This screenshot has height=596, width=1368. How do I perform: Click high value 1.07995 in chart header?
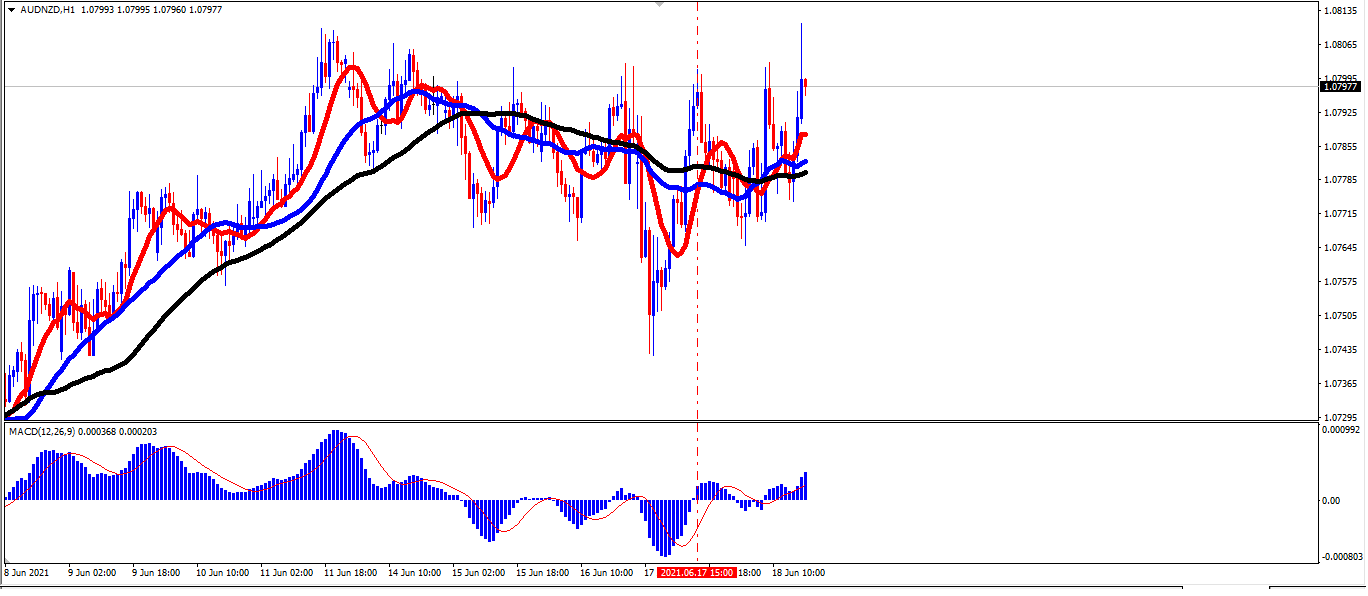[x=133, y=10]
